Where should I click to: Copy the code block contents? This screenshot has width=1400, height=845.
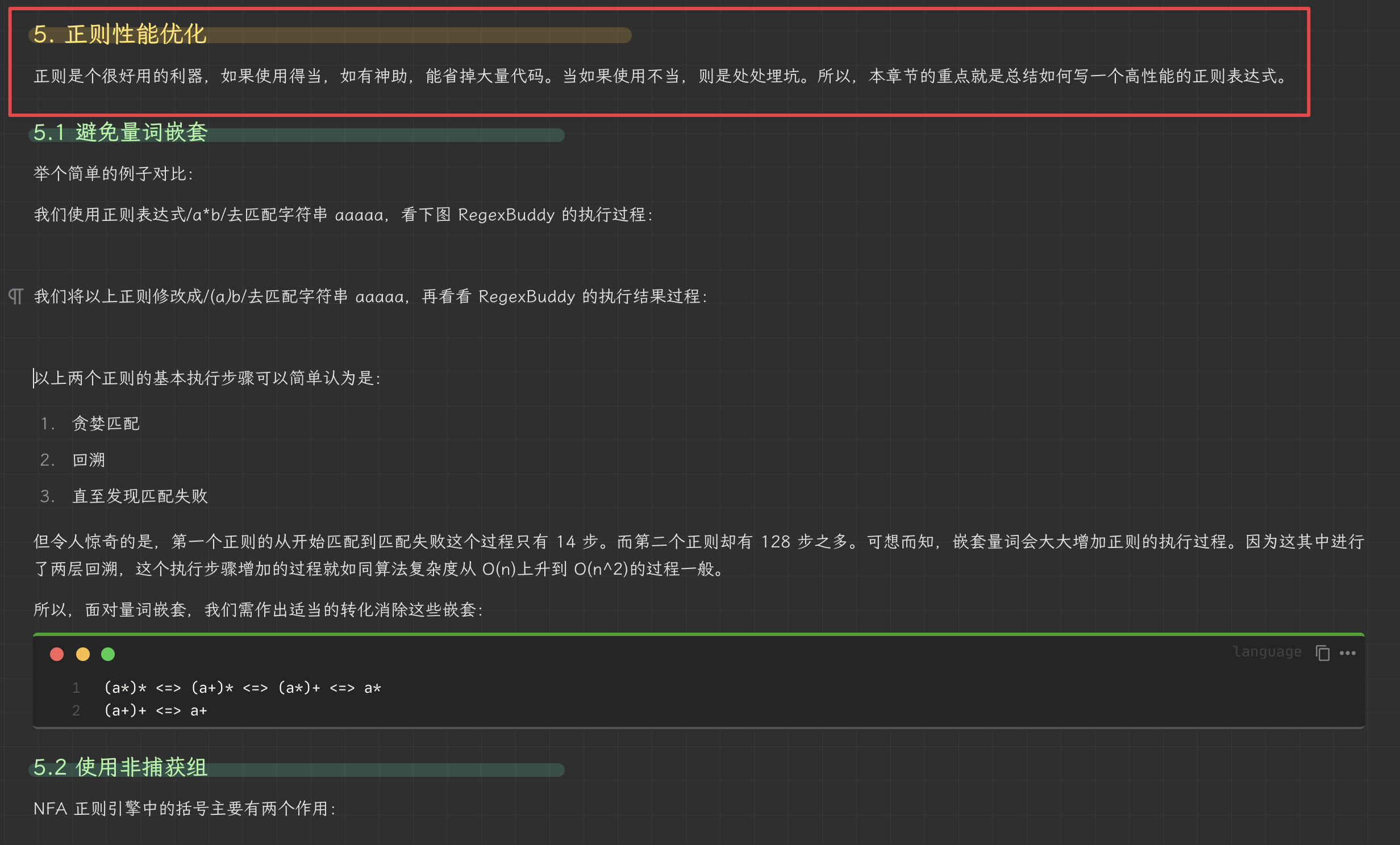1322,653
